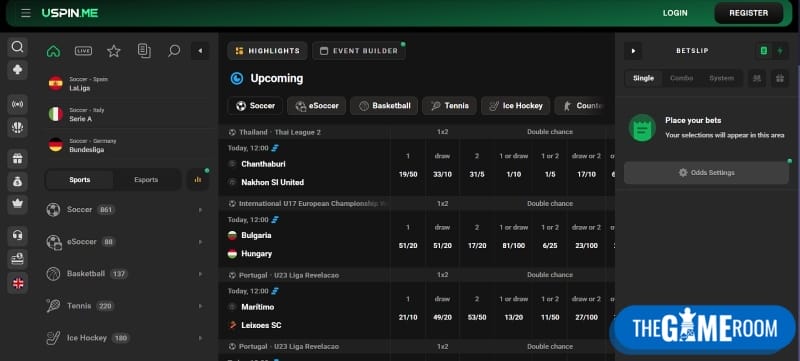The width and height of the screenshot is (800, 361).
Task: Open the gift bonuses sidebar icon
Action: point(17,159)
